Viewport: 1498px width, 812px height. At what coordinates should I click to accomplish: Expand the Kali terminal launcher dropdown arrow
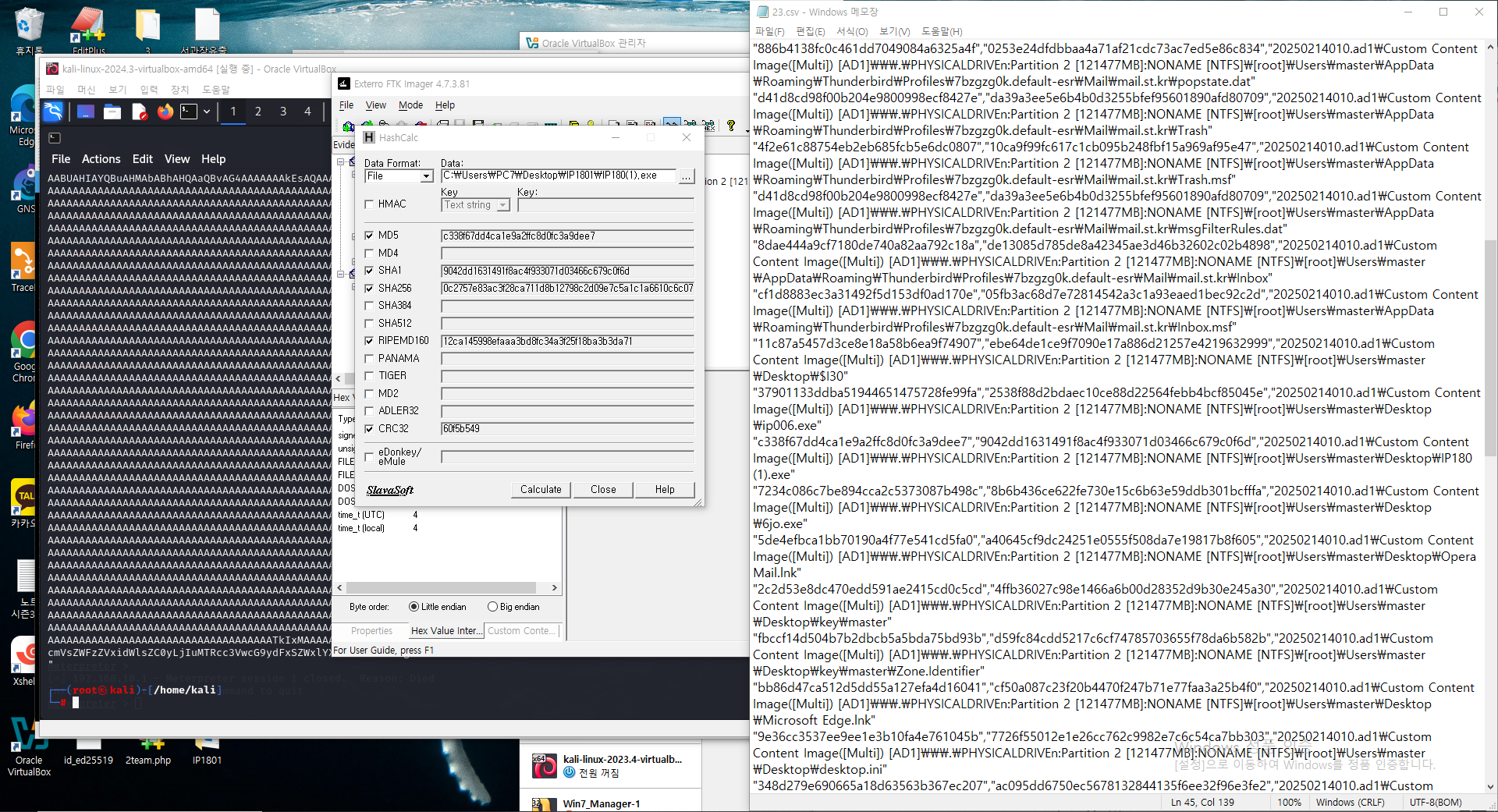(207, 112)
